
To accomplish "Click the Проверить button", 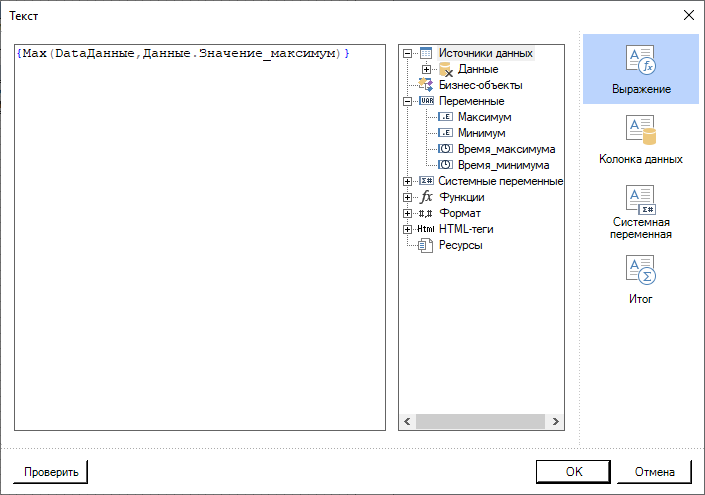I will click(51, 472).
